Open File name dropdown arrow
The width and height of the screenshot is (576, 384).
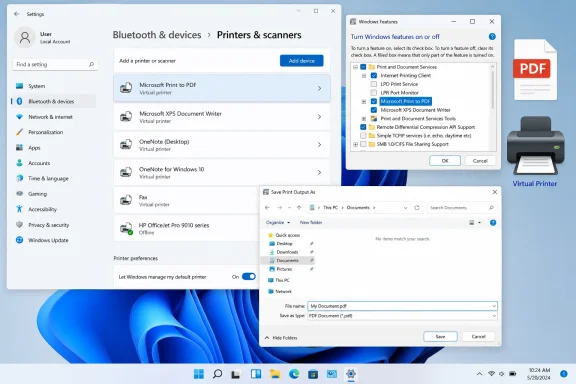[x=494, y=306]
